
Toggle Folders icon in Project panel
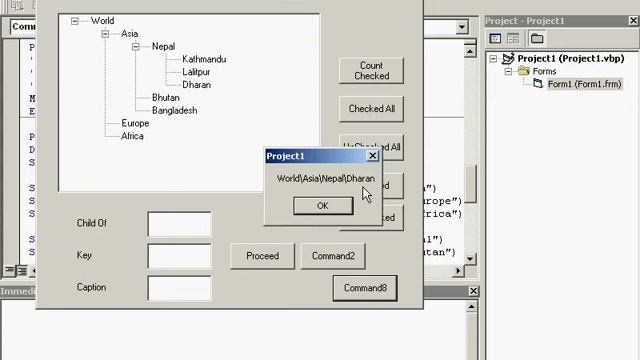click(537, 39)
